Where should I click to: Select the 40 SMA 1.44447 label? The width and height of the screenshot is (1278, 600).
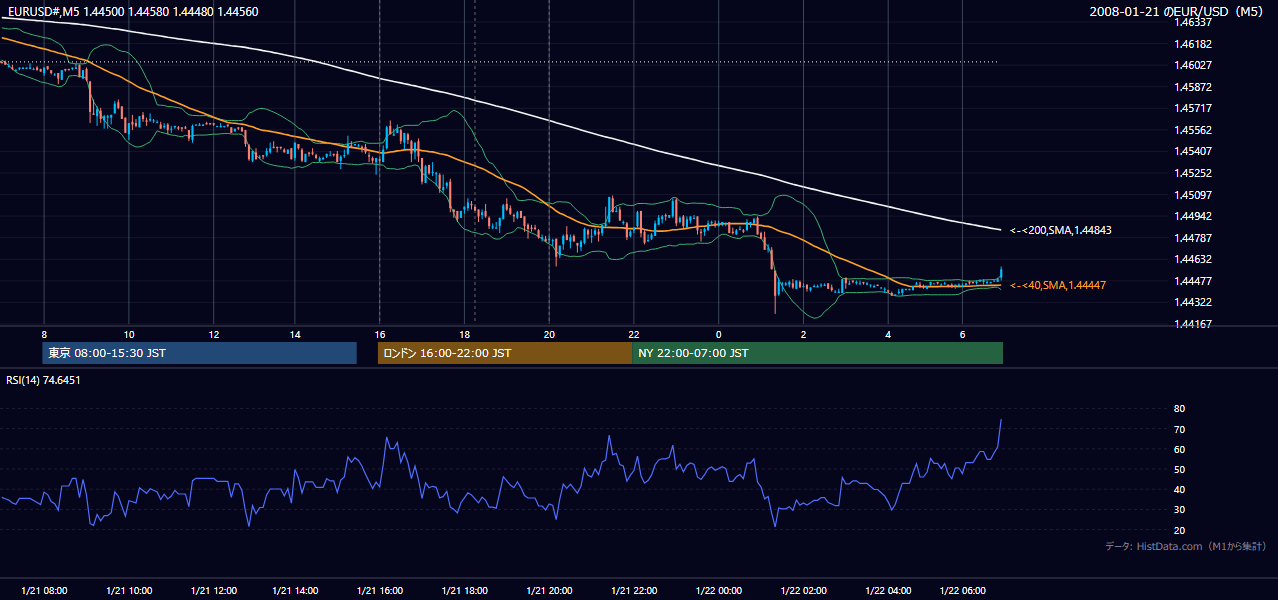(x=1058, y=285)
